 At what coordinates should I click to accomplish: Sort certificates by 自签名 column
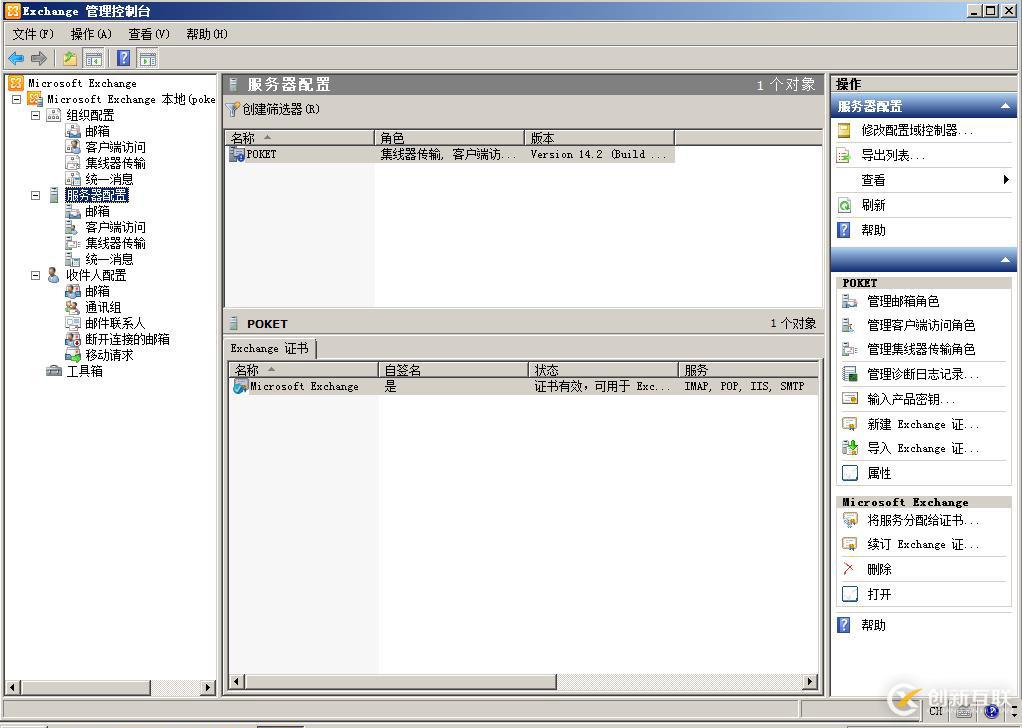click(452, 370)
